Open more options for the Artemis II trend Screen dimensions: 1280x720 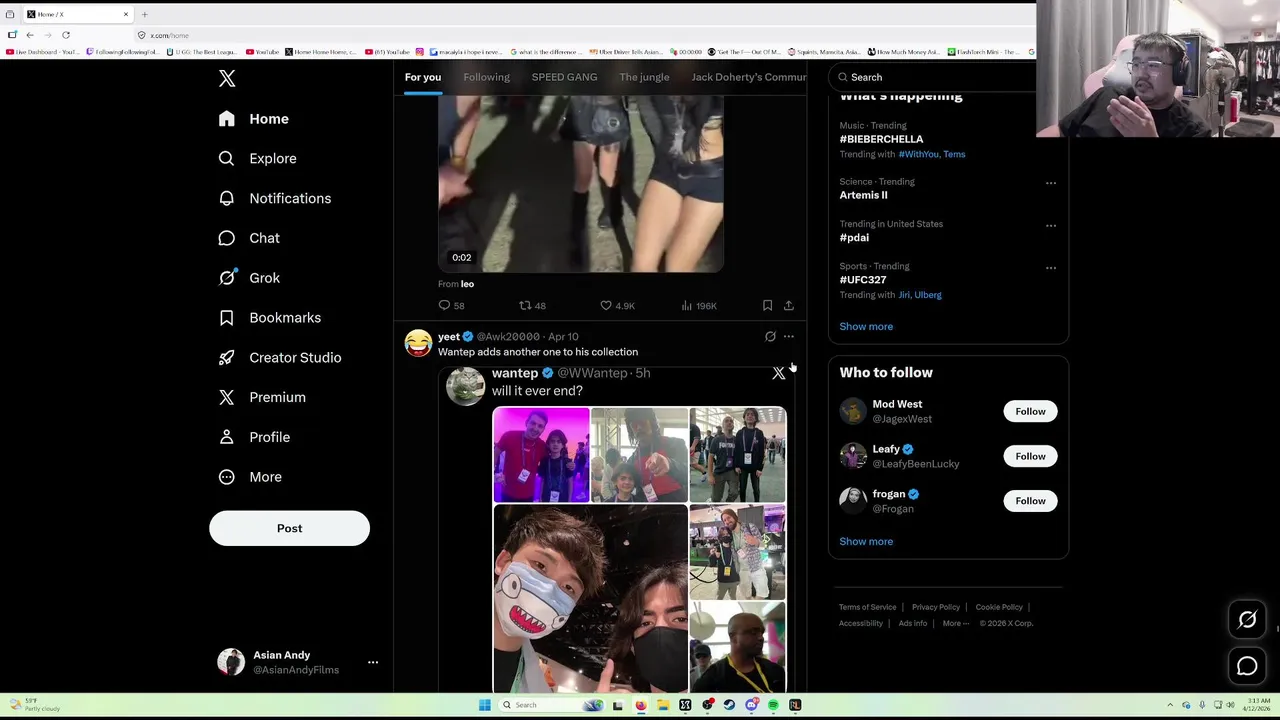[1051, 183]
